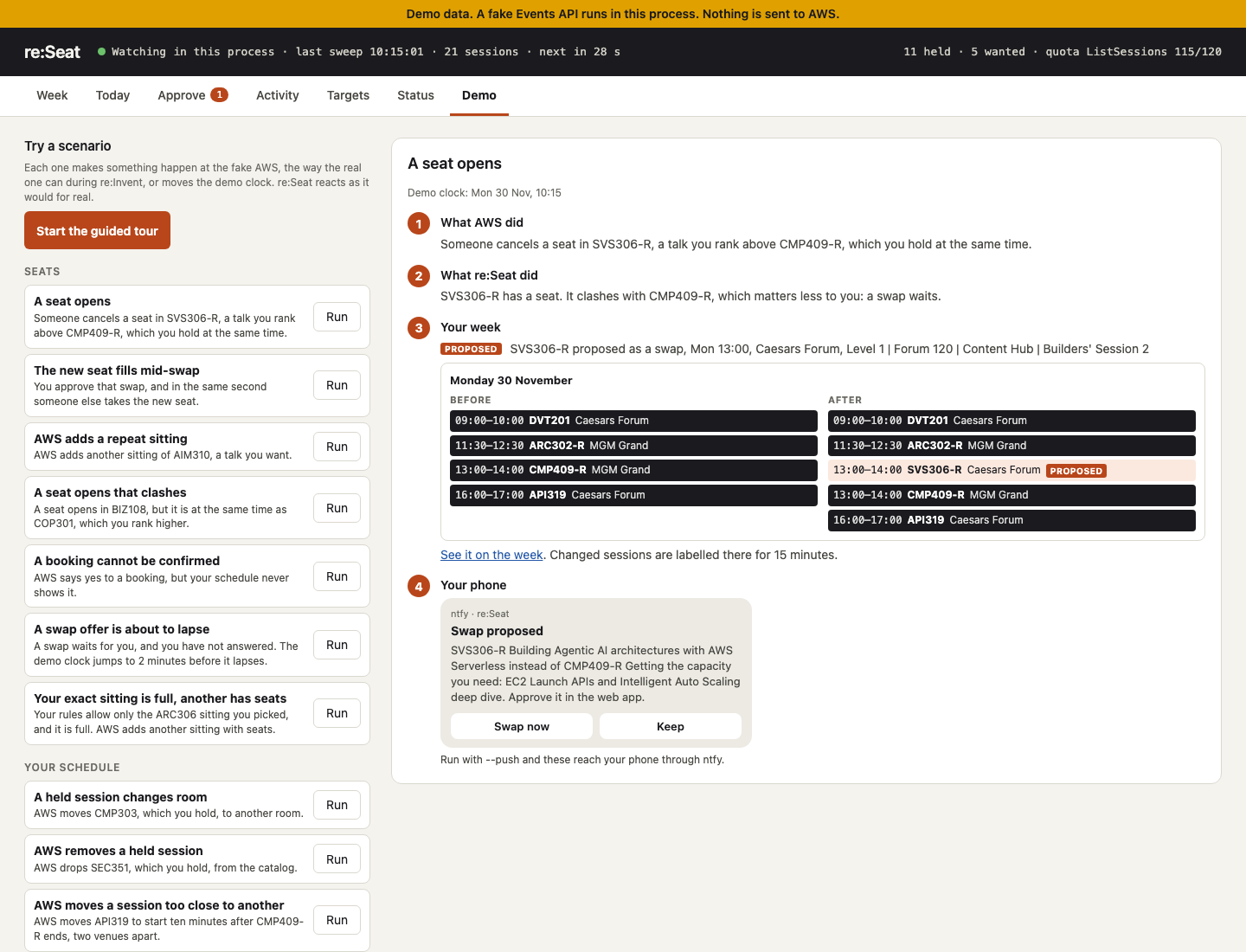Follow the 'See it on the week' link

click(491, 555)
